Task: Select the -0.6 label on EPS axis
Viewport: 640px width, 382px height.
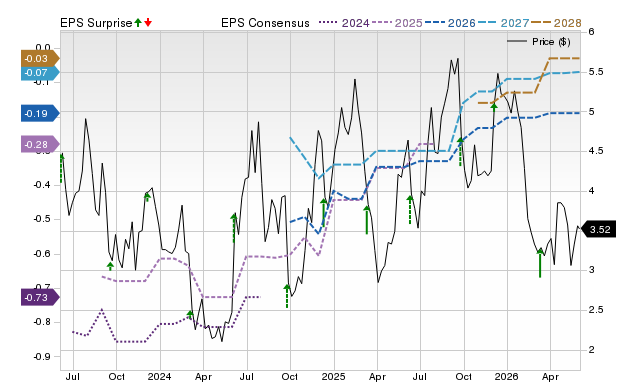Action: click(x=42, y=254)
